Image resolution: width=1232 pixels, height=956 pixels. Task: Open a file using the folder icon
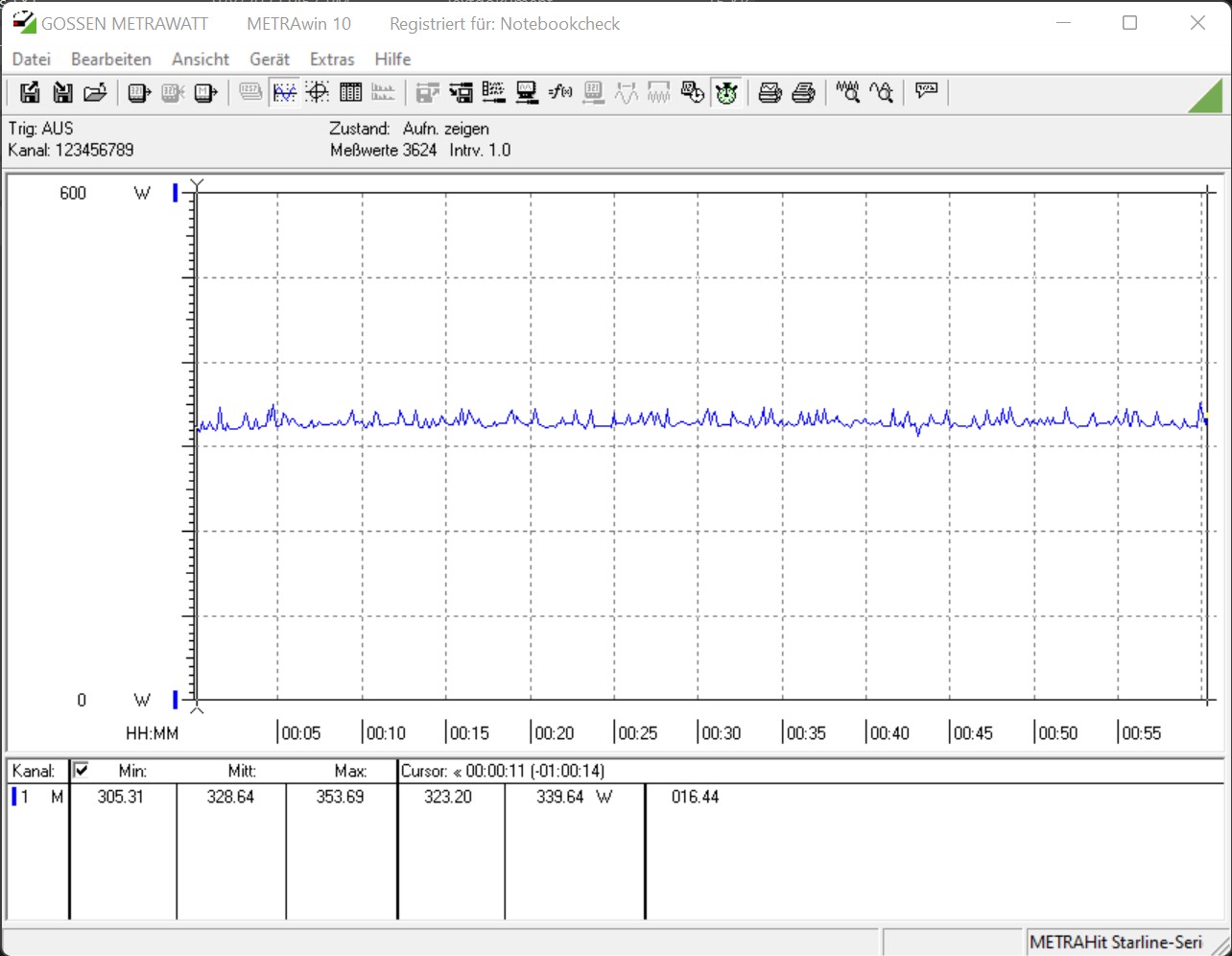[x=95, y=92]
